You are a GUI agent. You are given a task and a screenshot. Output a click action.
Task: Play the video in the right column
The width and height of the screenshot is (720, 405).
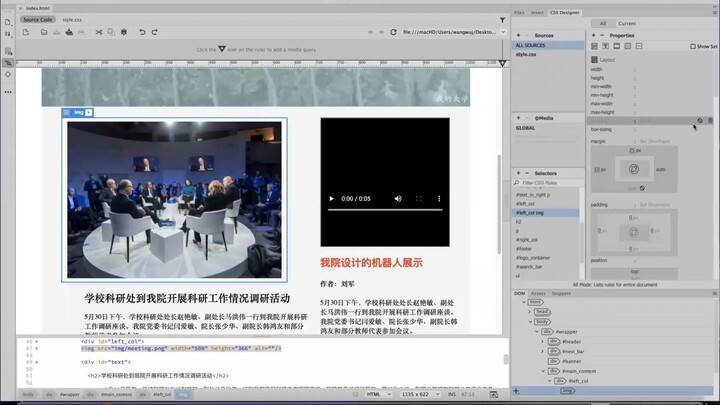pos(331,199)
